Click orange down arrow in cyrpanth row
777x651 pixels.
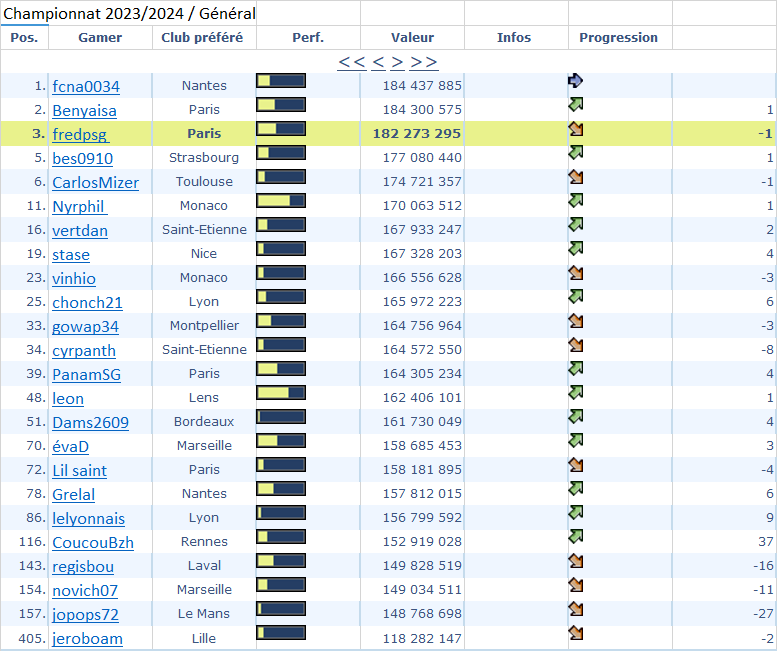pos(575,345)
